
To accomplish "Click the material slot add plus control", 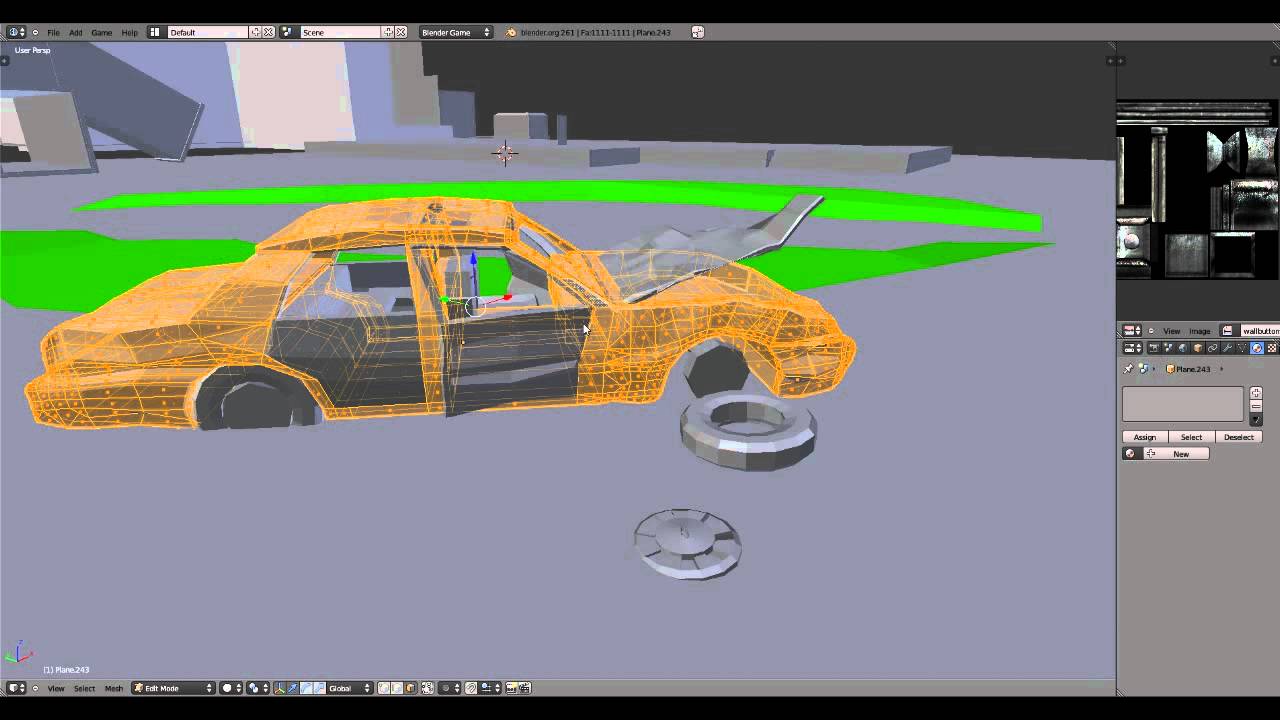I will (x=1256, y=392).
